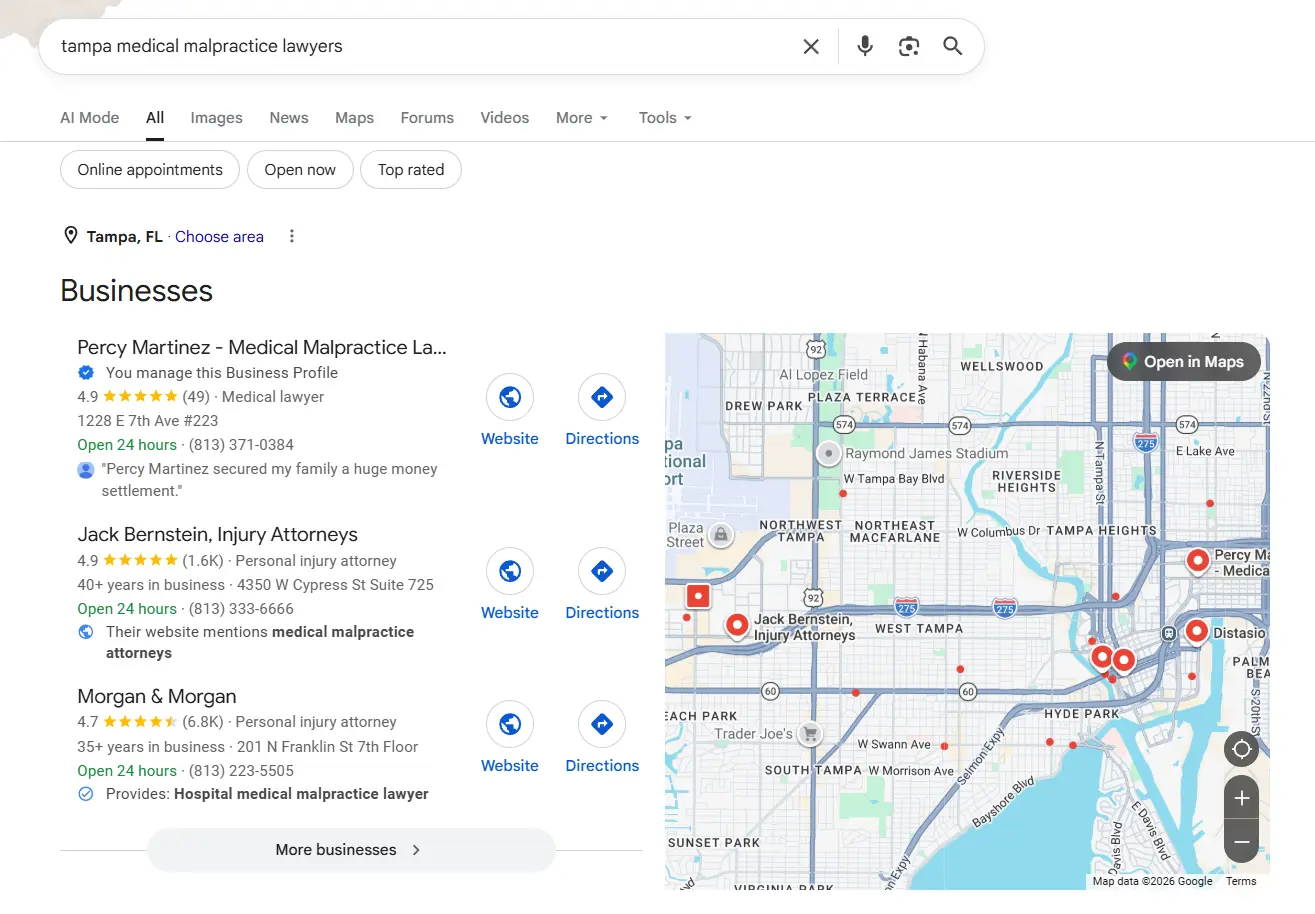
Task: Click the Raymond James Stadium marker
Action: (x=828, y=454)
